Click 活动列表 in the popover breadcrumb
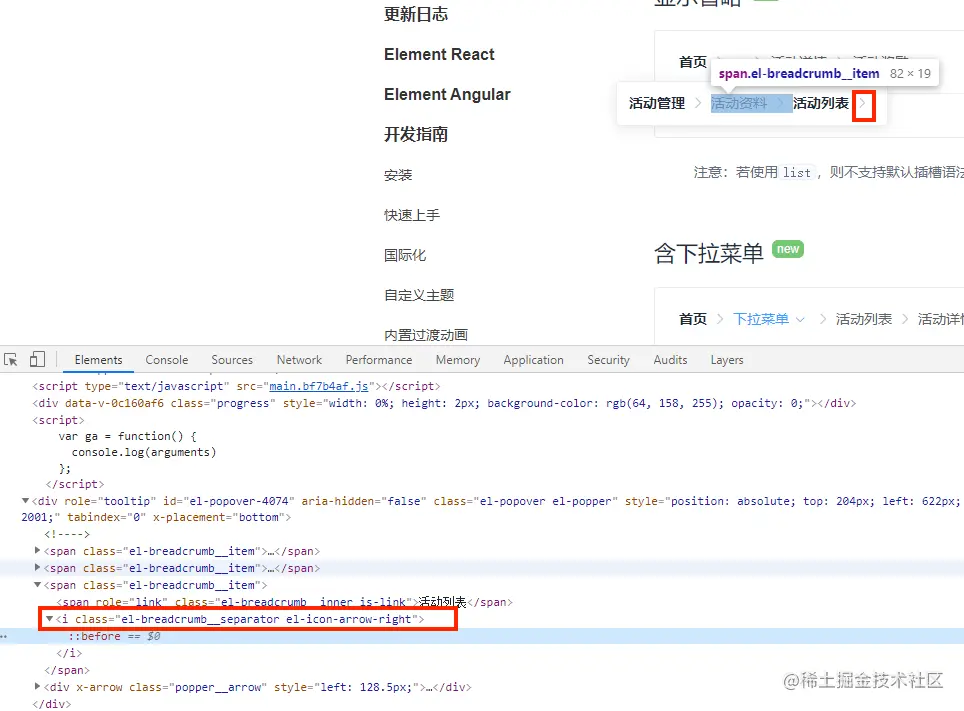The image size is (964, 711). pos(821,103)
